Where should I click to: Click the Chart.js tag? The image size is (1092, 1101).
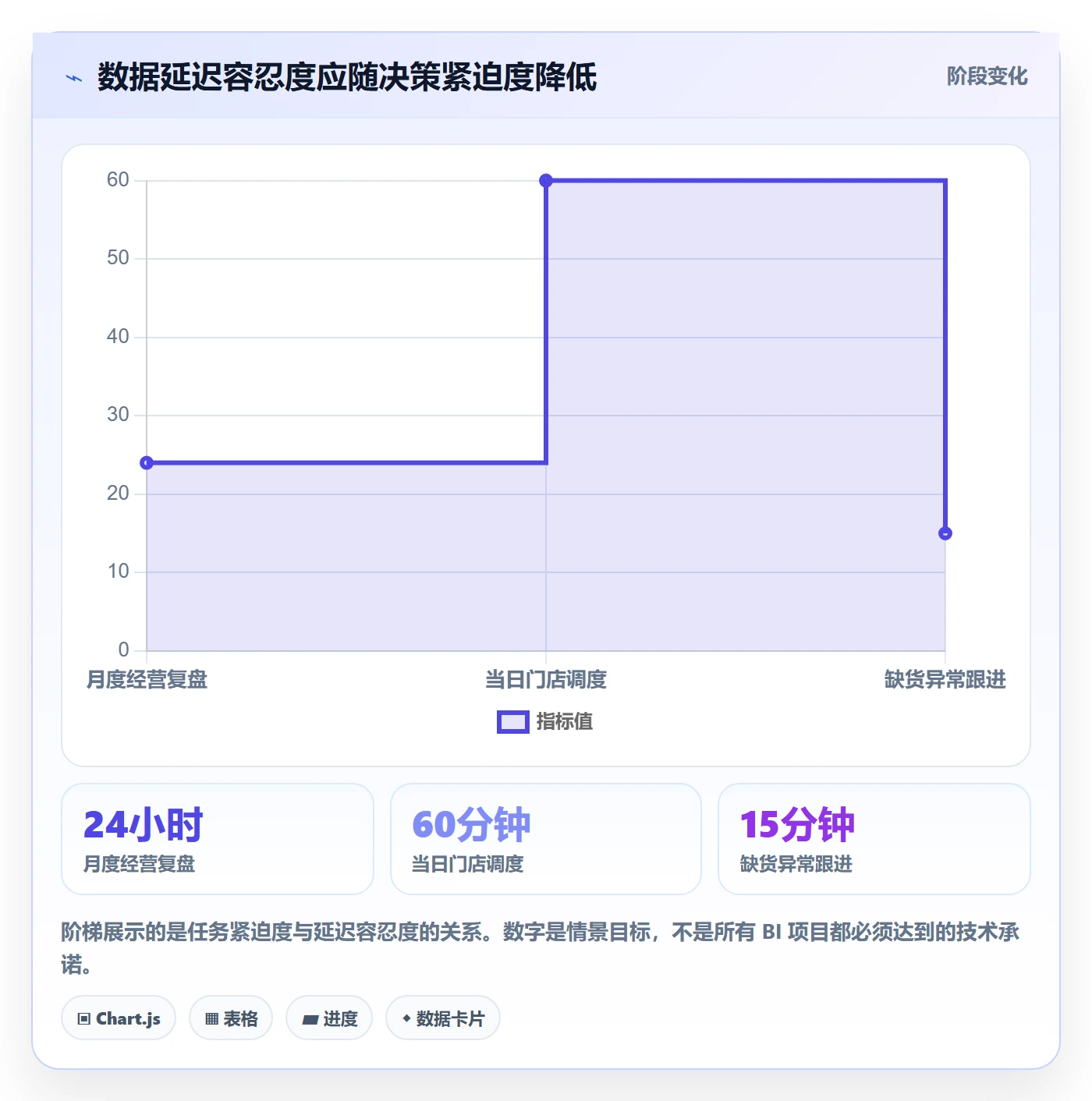(x=119, y=1018)
